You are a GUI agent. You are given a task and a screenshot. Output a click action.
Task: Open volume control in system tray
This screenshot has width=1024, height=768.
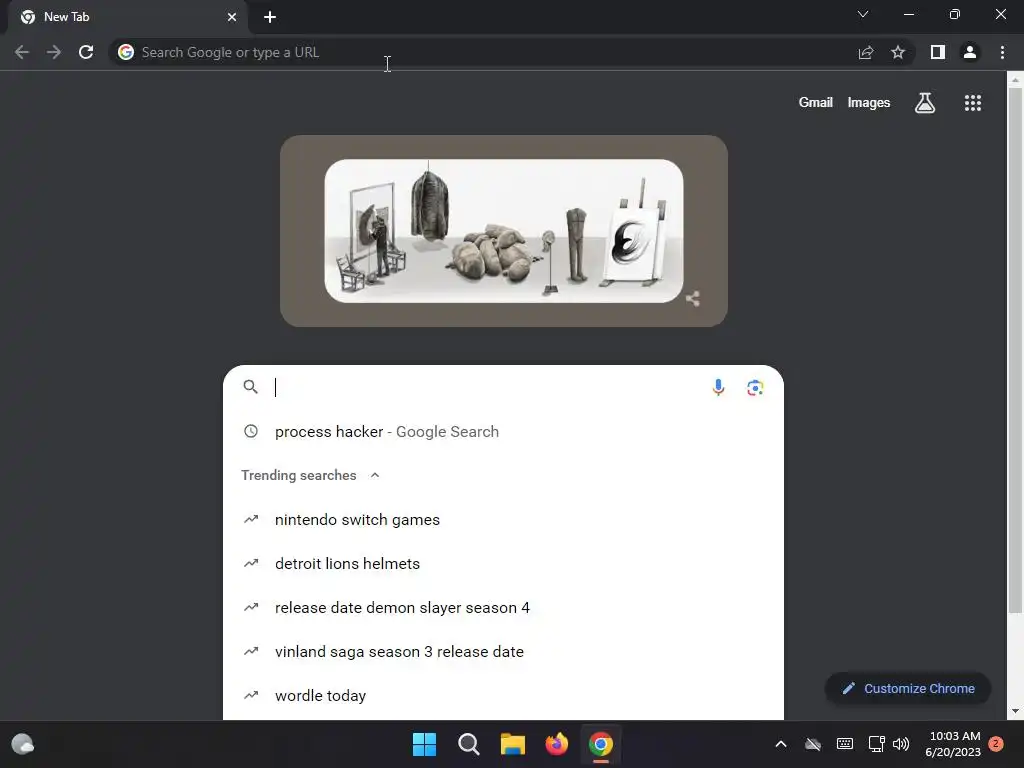pos(901,744)
